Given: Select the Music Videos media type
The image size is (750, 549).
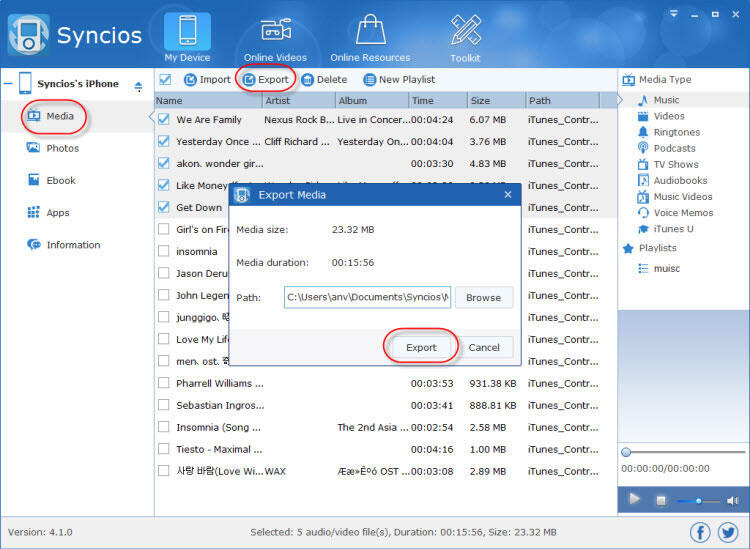Looking at the screenshot, I should click(x=674, y=197).
